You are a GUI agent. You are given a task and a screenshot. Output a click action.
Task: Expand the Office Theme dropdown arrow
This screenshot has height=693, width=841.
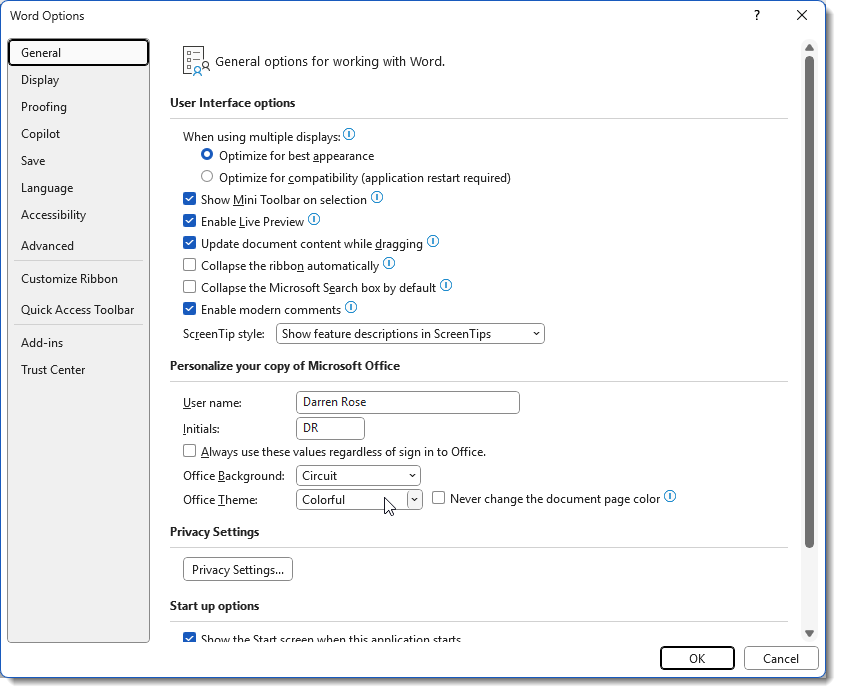tap(415, 499)
